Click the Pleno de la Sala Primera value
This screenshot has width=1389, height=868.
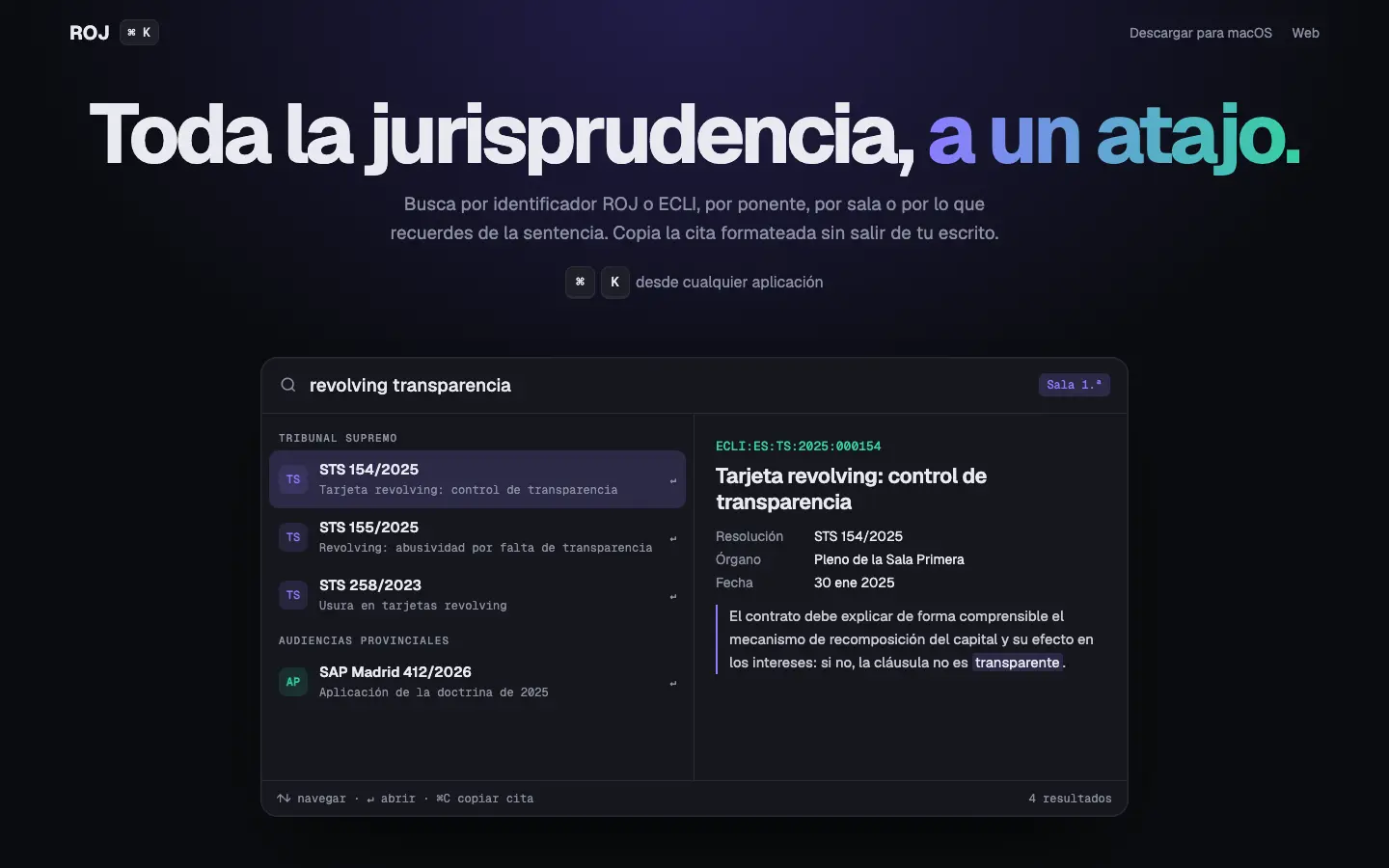pyautogui.click(x=889, y=559)
